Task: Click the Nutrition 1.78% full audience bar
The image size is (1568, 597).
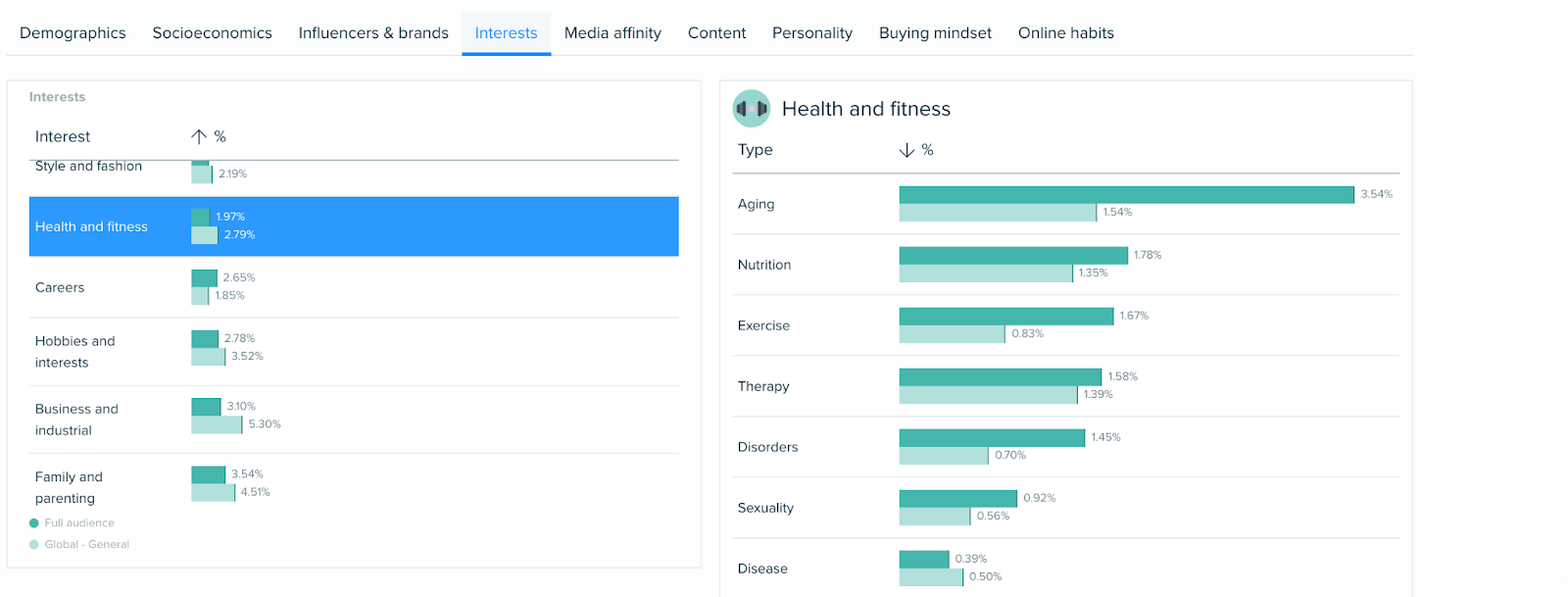Action: coord(1013,256)
